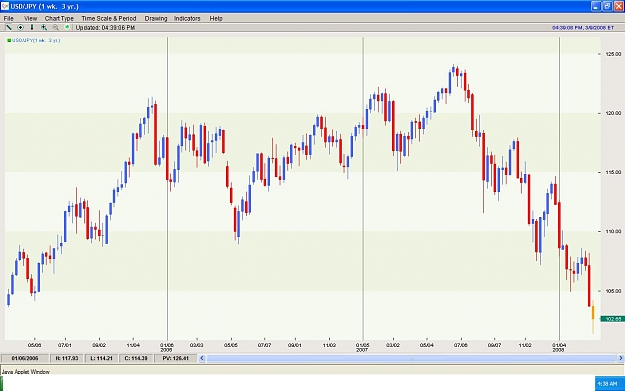
Task: Minimize the USD/JPY chart window
Action: (596, 6)
